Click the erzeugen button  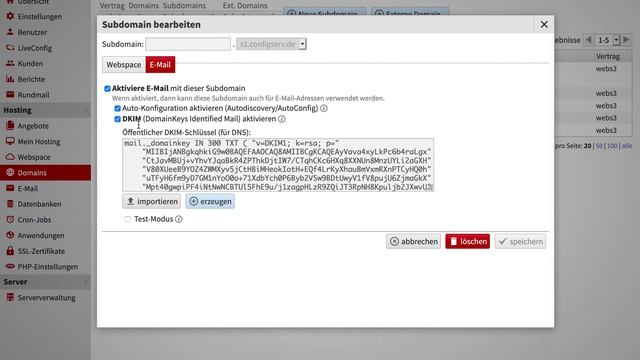click(210, 201)
